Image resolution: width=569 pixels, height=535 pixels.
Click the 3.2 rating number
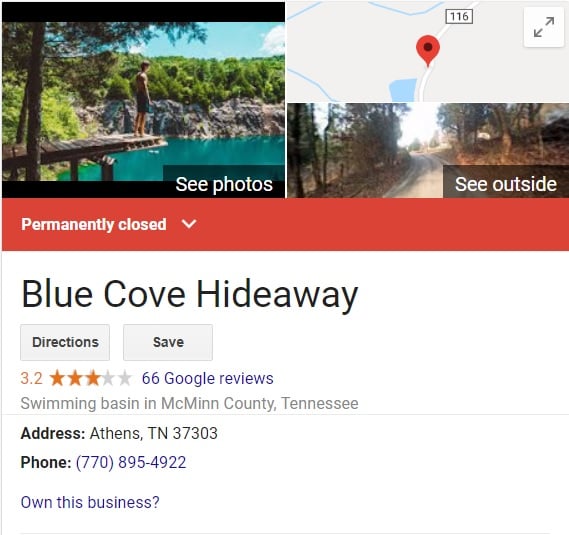32,378
